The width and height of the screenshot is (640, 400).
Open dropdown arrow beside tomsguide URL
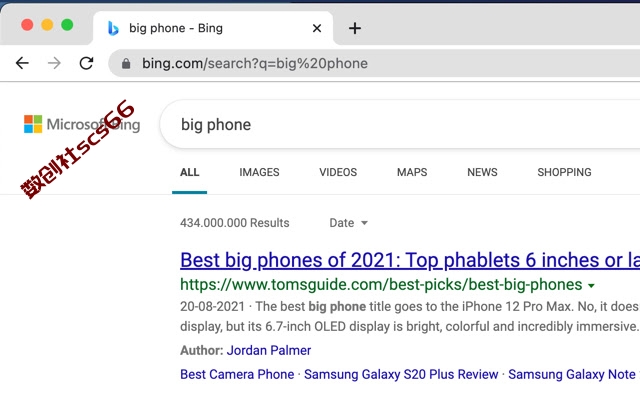591,286
